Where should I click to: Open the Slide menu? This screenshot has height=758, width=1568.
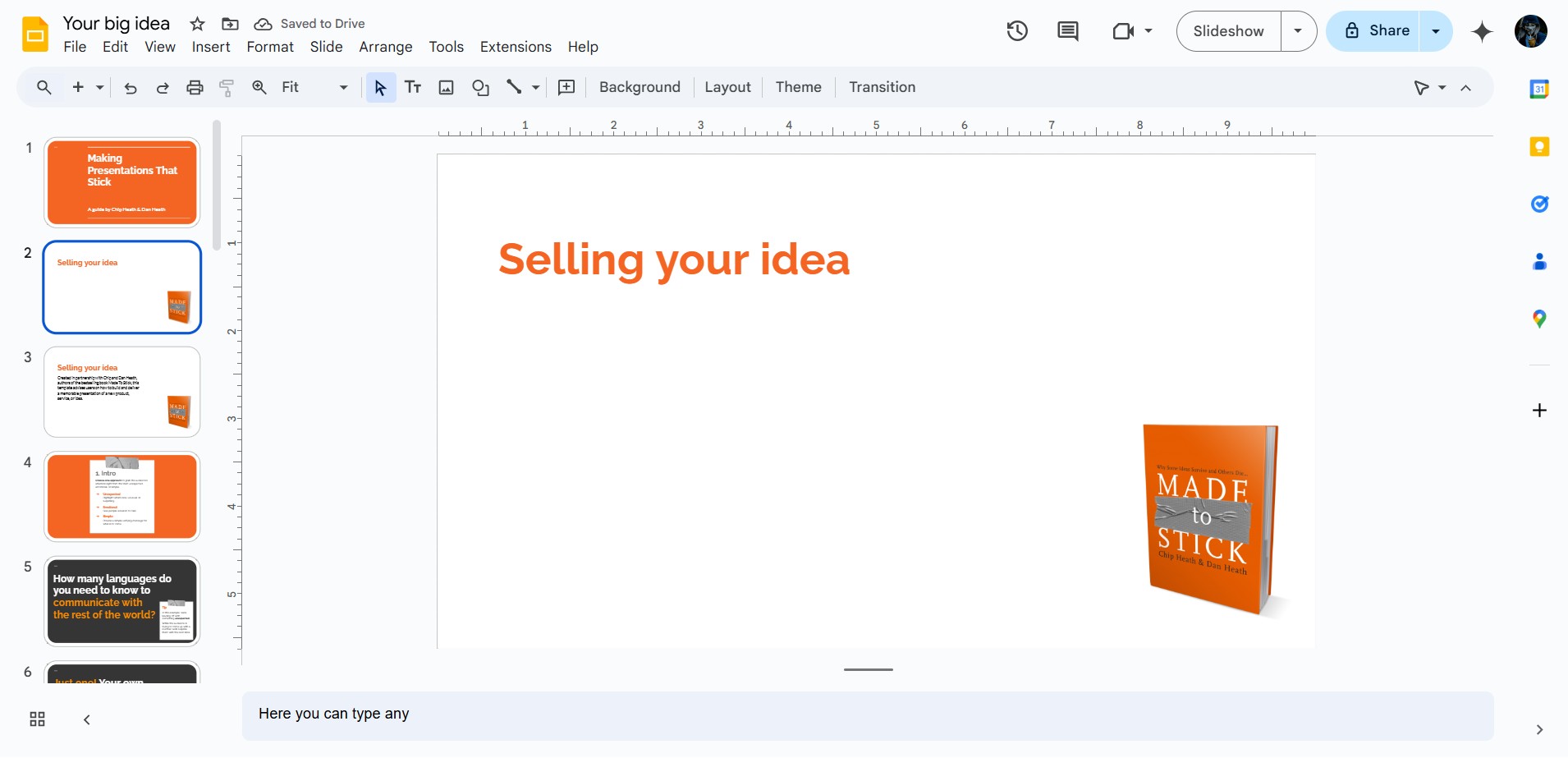(x=326, y=47)
